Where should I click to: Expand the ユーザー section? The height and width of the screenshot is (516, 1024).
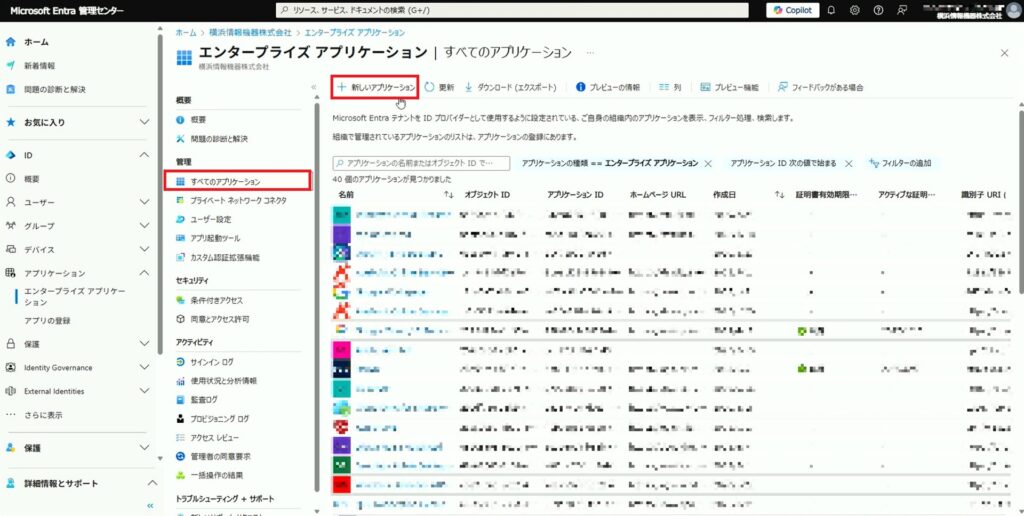(x=144, y=202)
